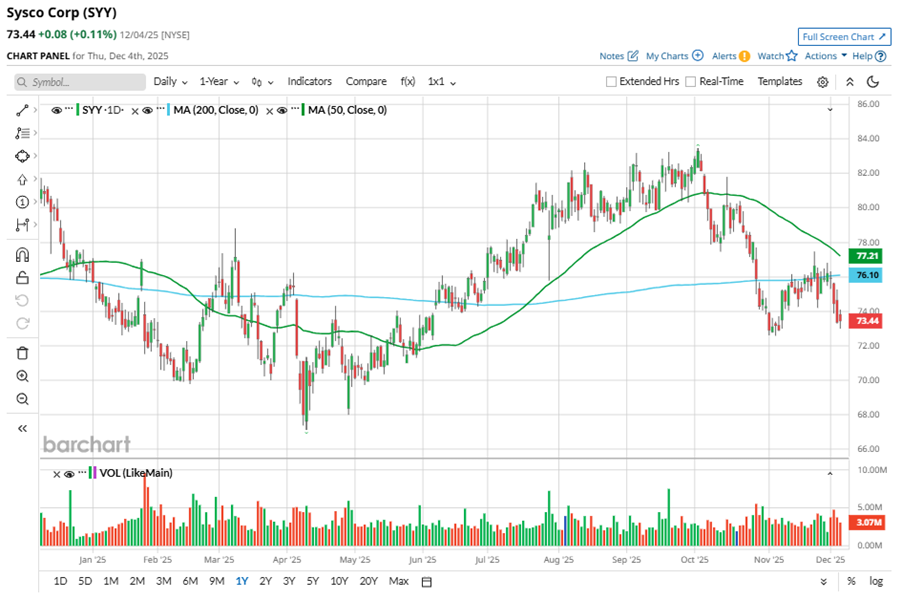Viewport: 902px width, 600px height.
Task: Open Alerts
Action: [x=731, y=56]
